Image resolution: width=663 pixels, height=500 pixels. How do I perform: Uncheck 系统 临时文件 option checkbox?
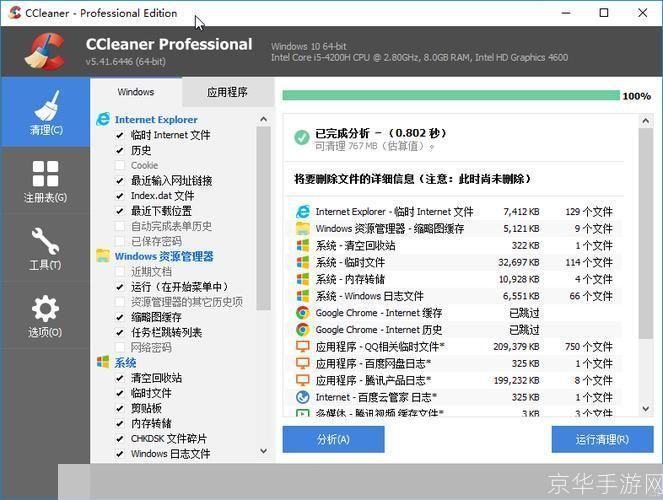click(x=120, y=393)
